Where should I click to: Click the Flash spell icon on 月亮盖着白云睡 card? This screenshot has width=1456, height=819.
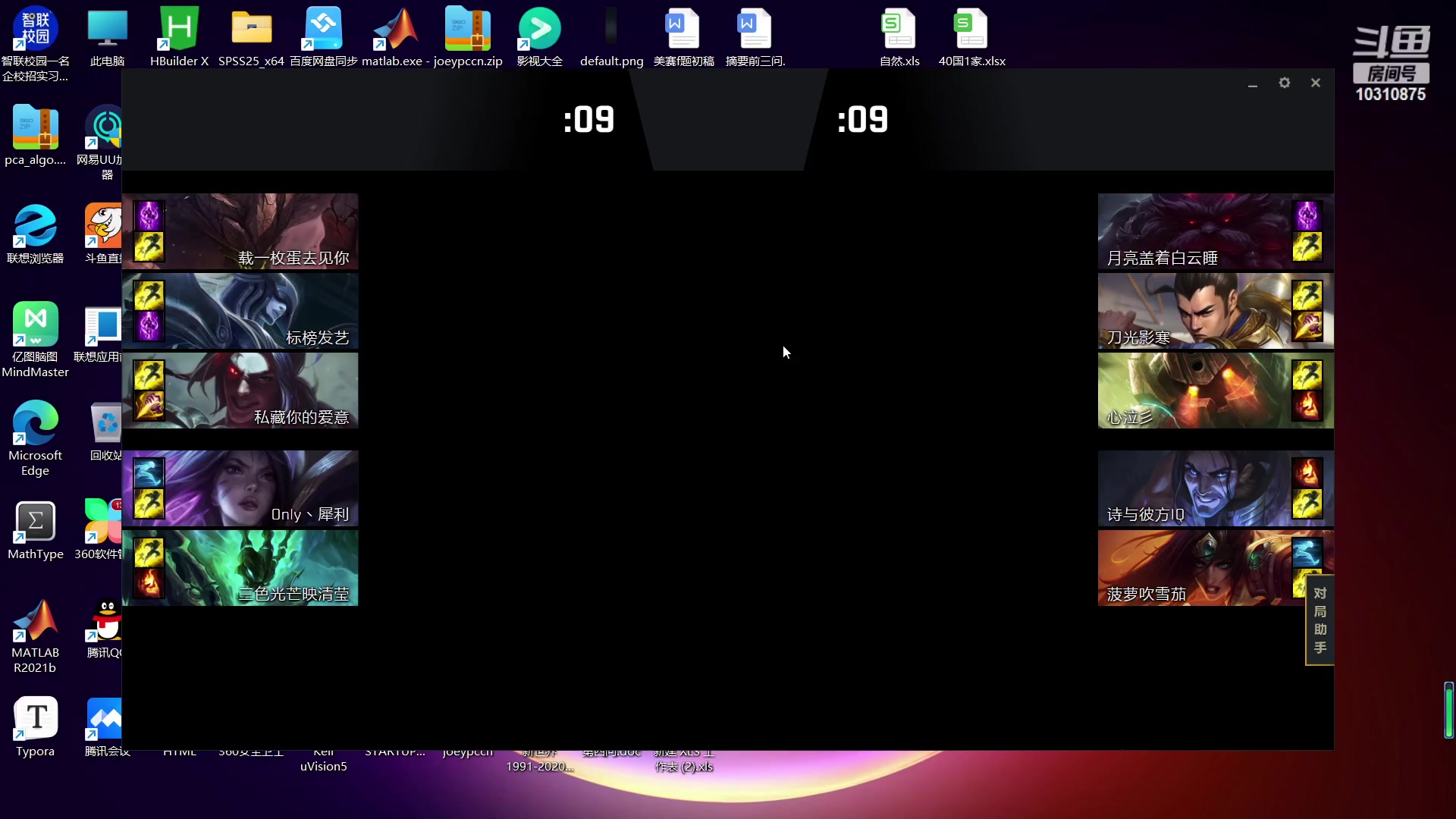pyautogui.click(x=1307, y=246)
